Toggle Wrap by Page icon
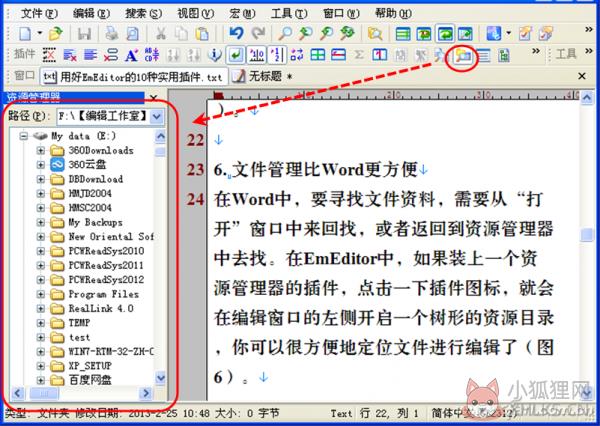 pos(465,34)
